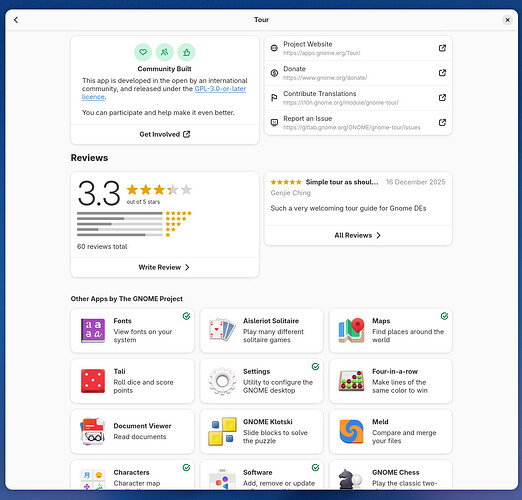Open the Document Viewer app tile
The height and width of the screenshot is (500, 522).
(132, 432)
